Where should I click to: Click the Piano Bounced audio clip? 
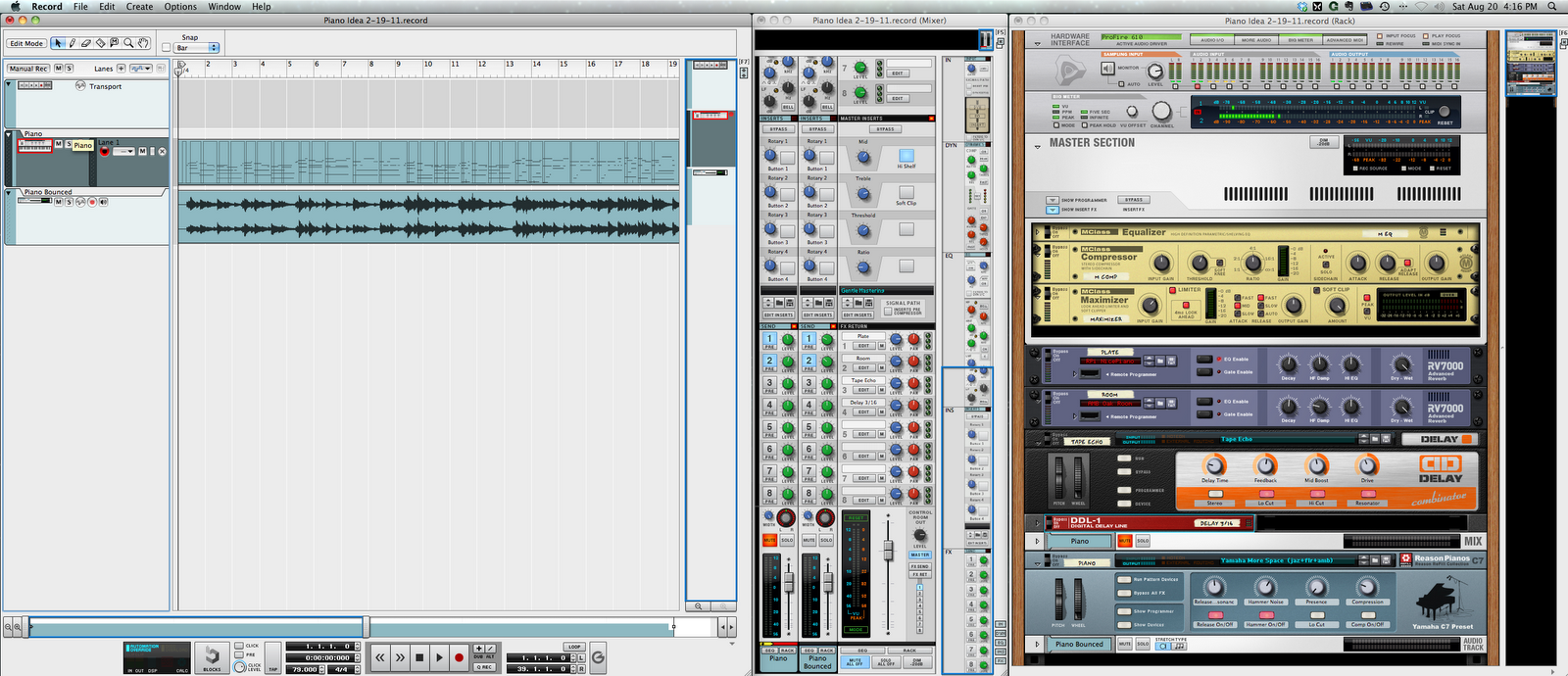coord(429,217)
